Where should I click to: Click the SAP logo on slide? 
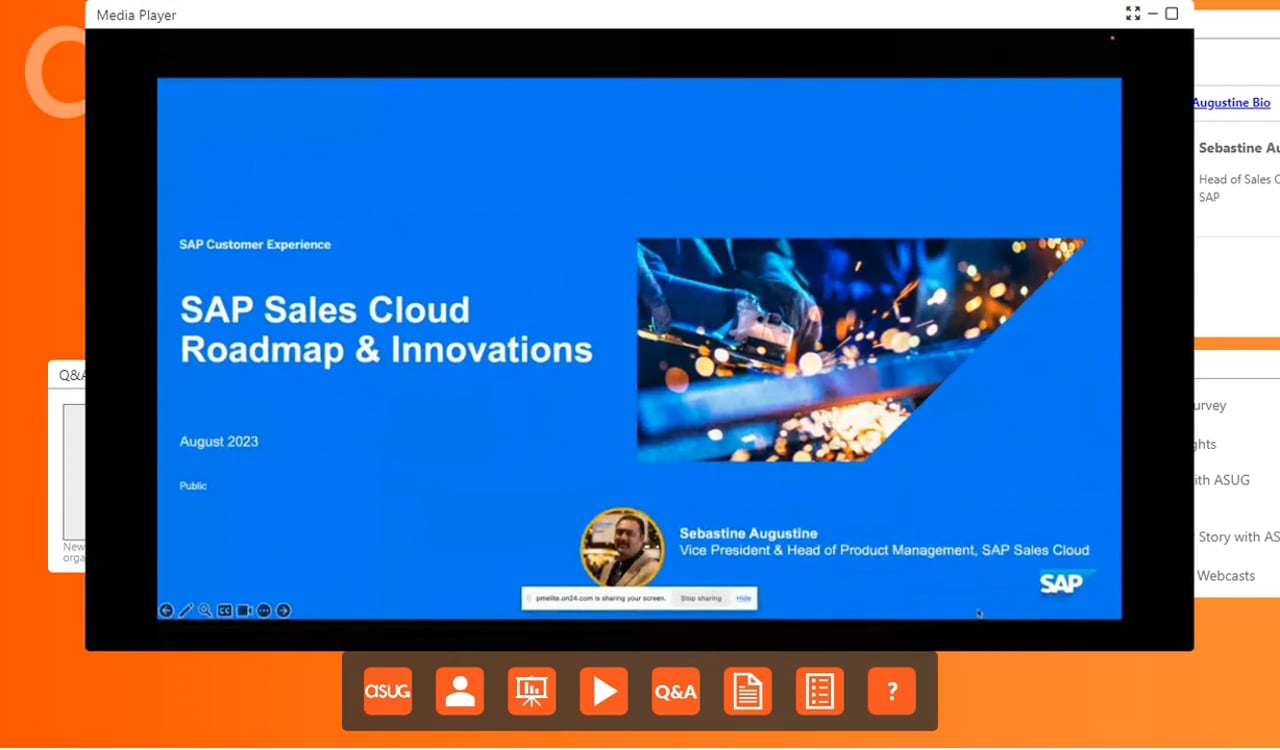tap(1066, 582)
